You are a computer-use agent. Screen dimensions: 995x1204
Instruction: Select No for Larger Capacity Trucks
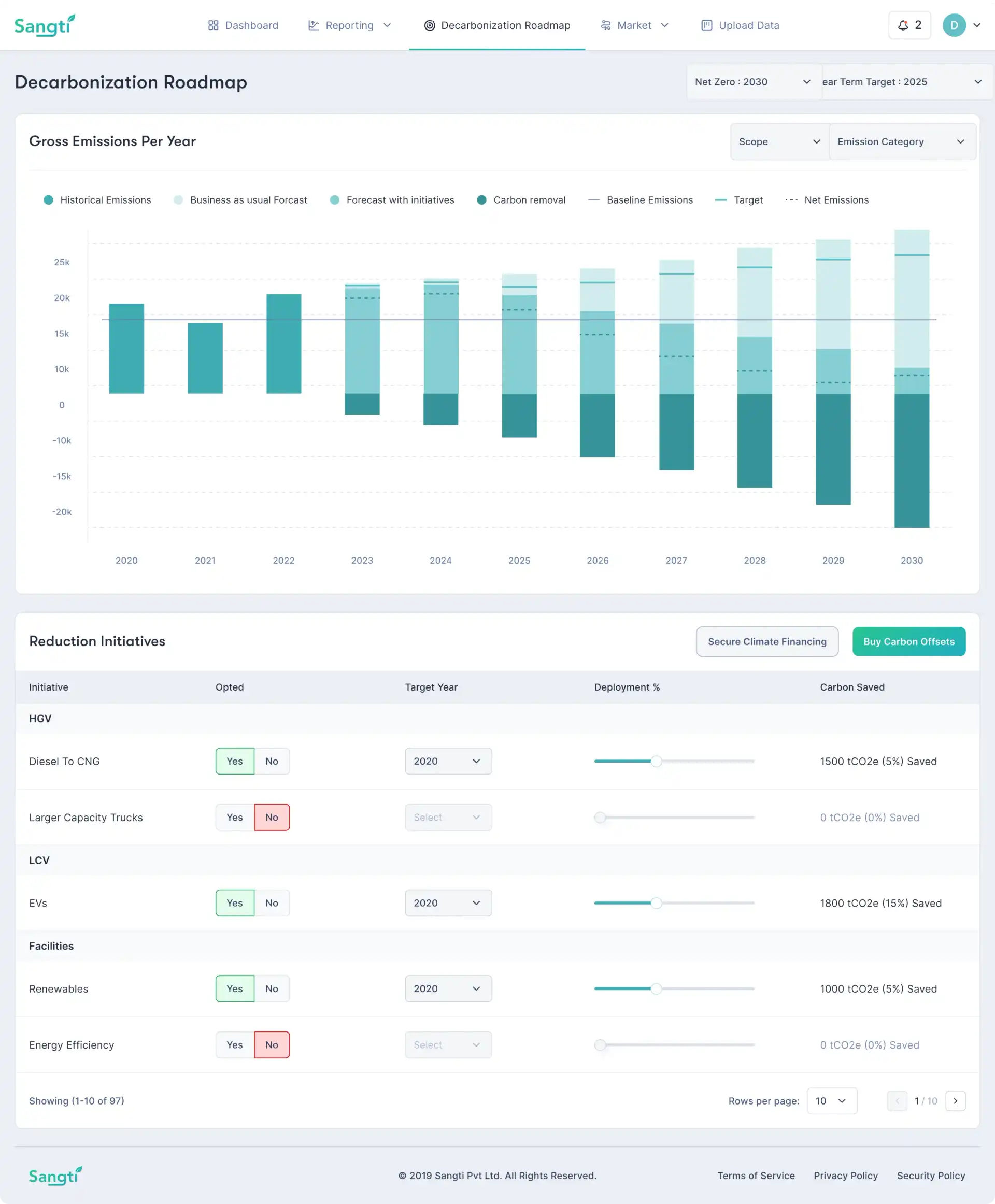[x=272, y=817]
